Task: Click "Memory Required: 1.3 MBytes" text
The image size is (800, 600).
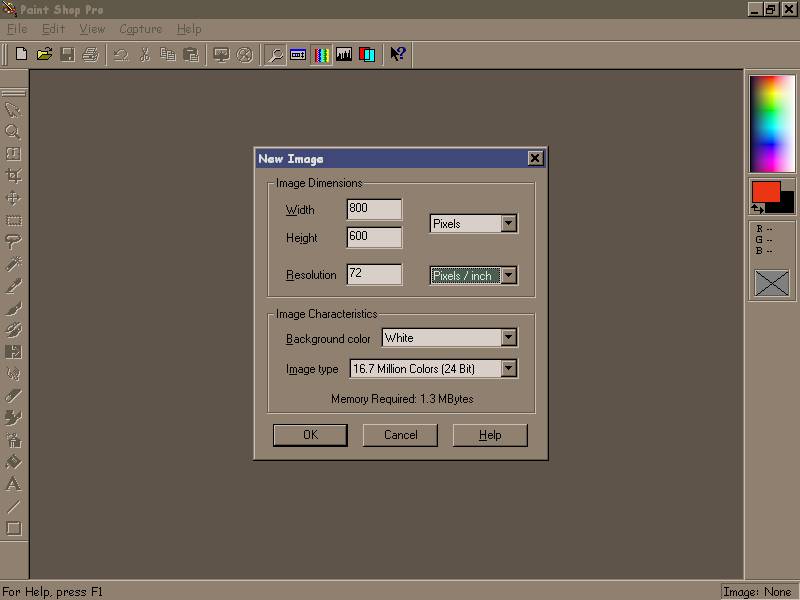Action: (402, 399)
